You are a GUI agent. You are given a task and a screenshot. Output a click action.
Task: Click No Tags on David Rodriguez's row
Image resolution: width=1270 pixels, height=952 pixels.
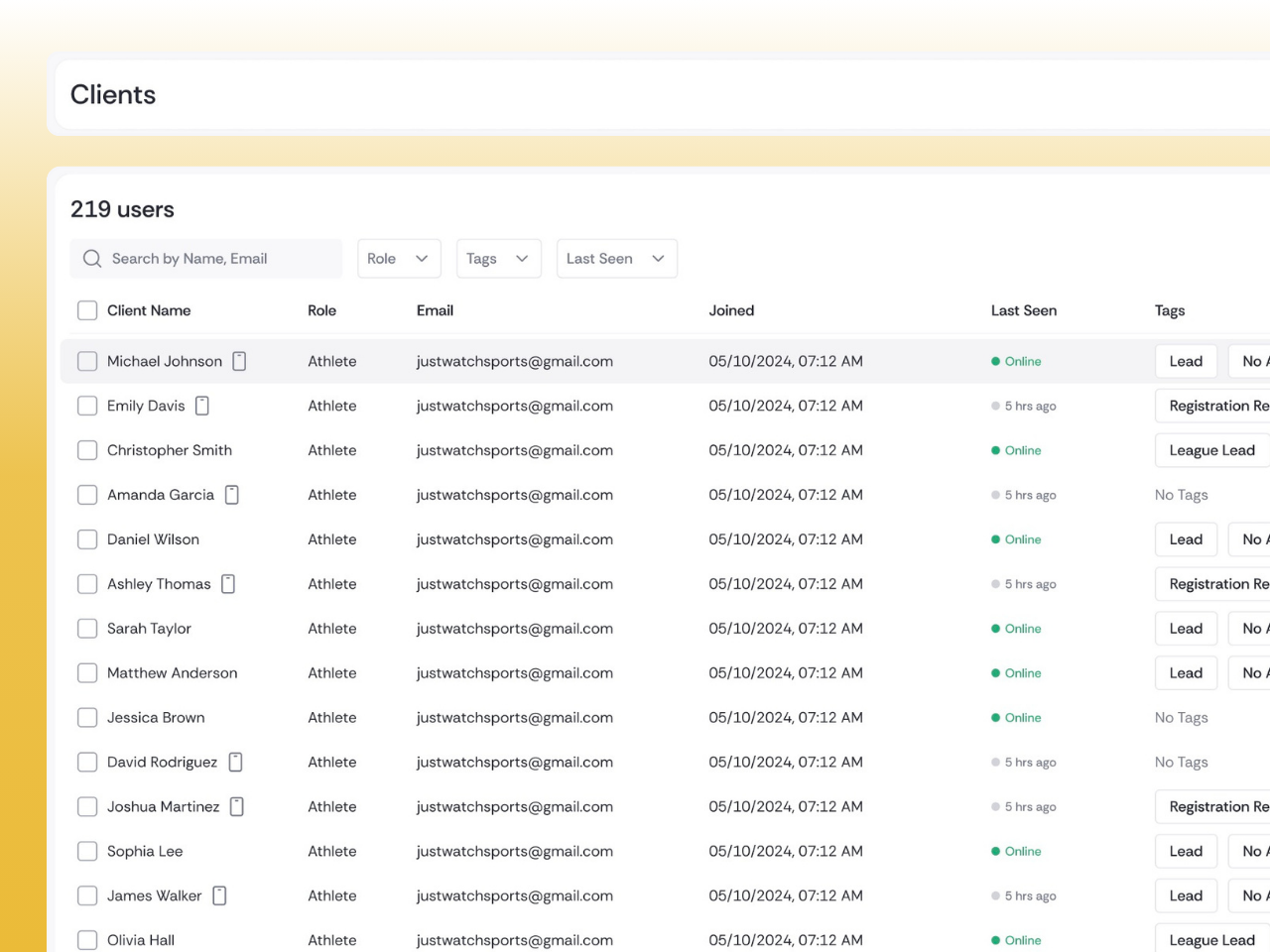(x=1182, y=762)
